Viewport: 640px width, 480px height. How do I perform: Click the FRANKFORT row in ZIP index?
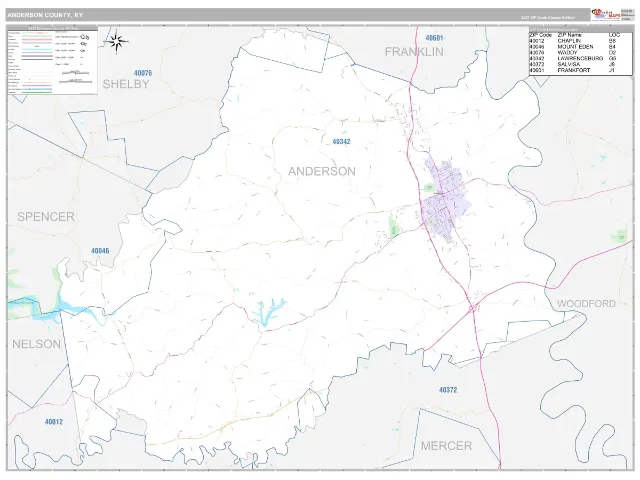click(x=573, y=70)
